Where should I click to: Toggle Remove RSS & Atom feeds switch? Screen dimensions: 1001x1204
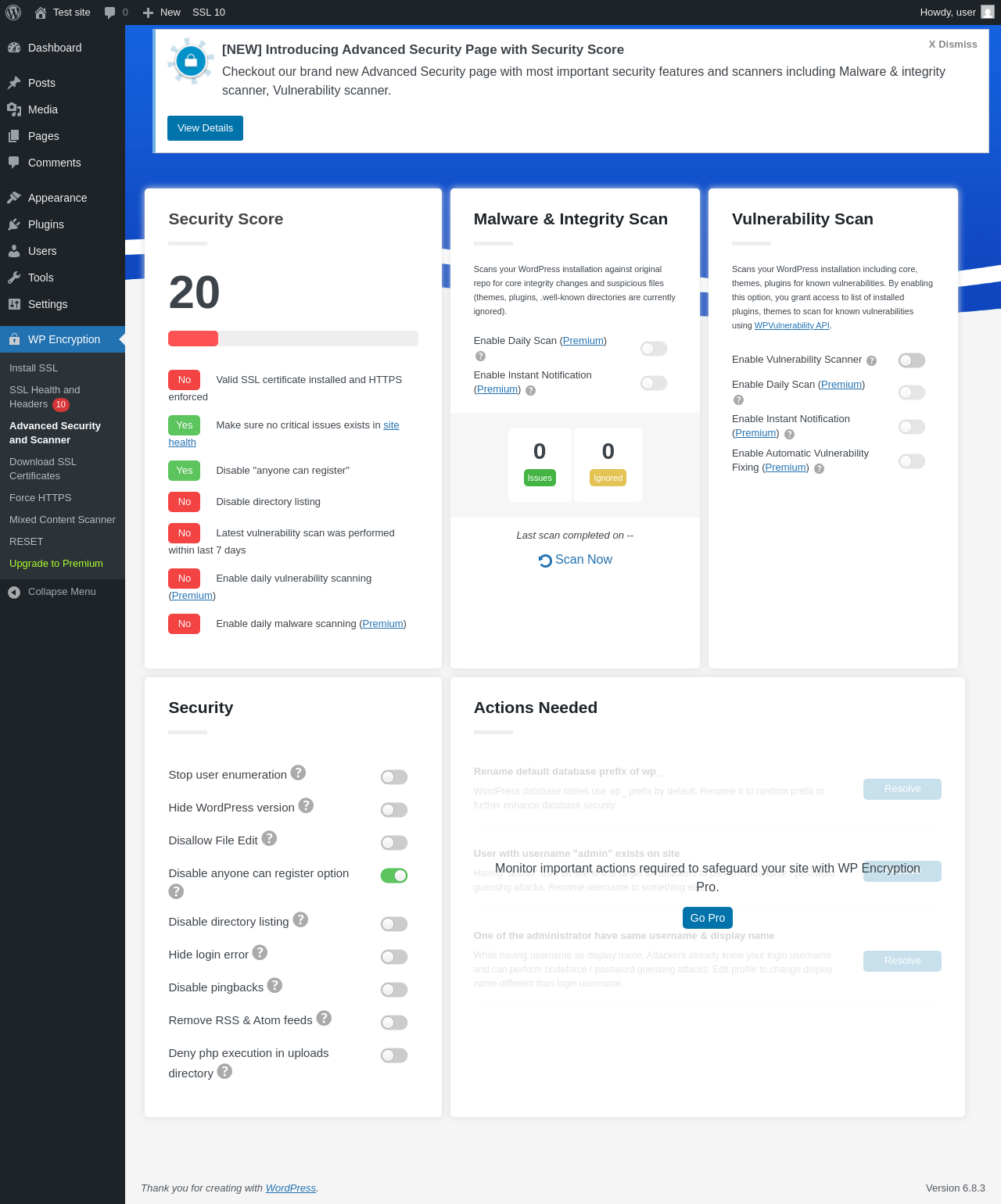click(x=394, y=1023)
